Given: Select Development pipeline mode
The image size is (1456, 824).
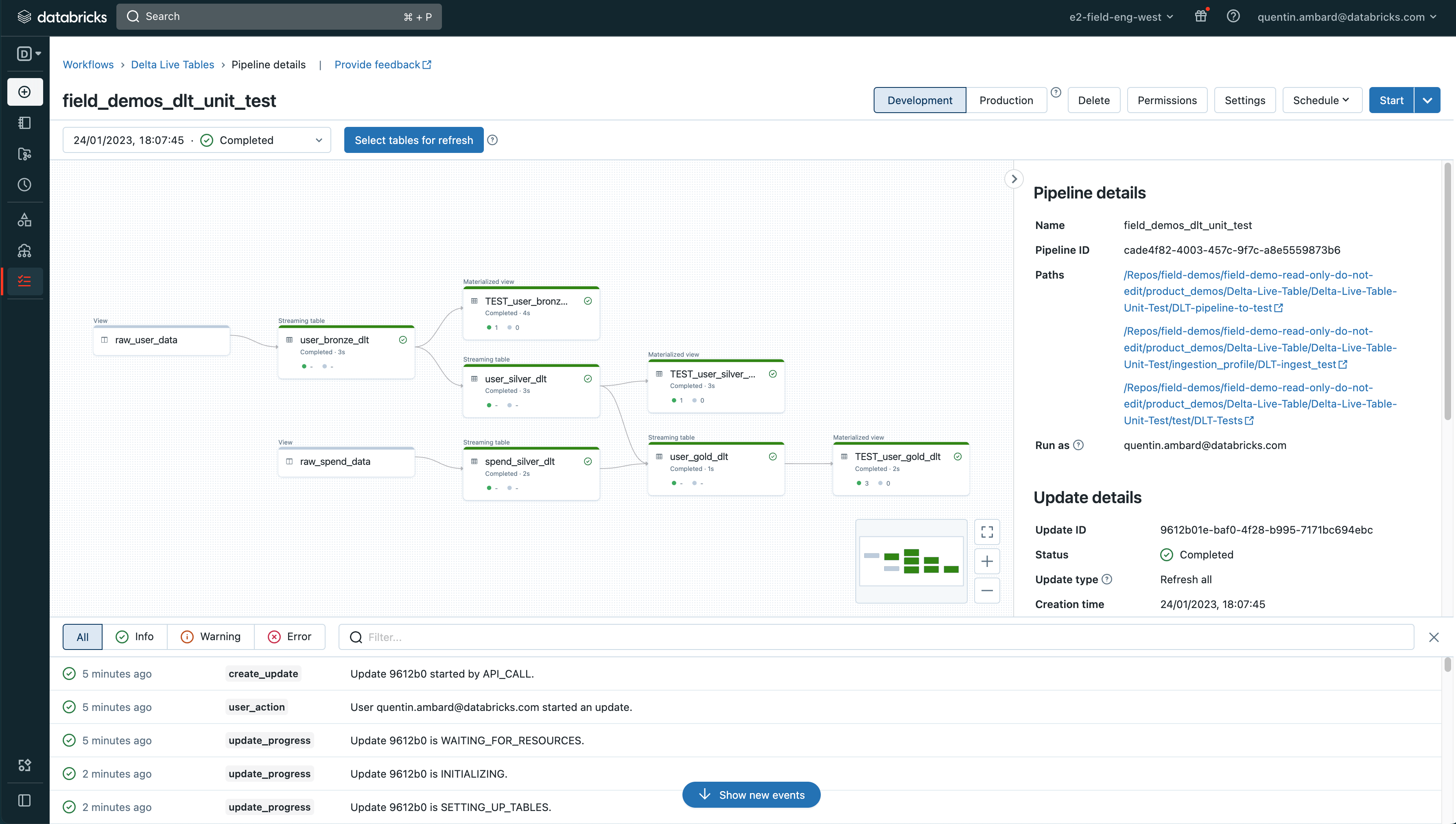Looking at the screenshot, I should pyautogui.click(x=919, y=100).
